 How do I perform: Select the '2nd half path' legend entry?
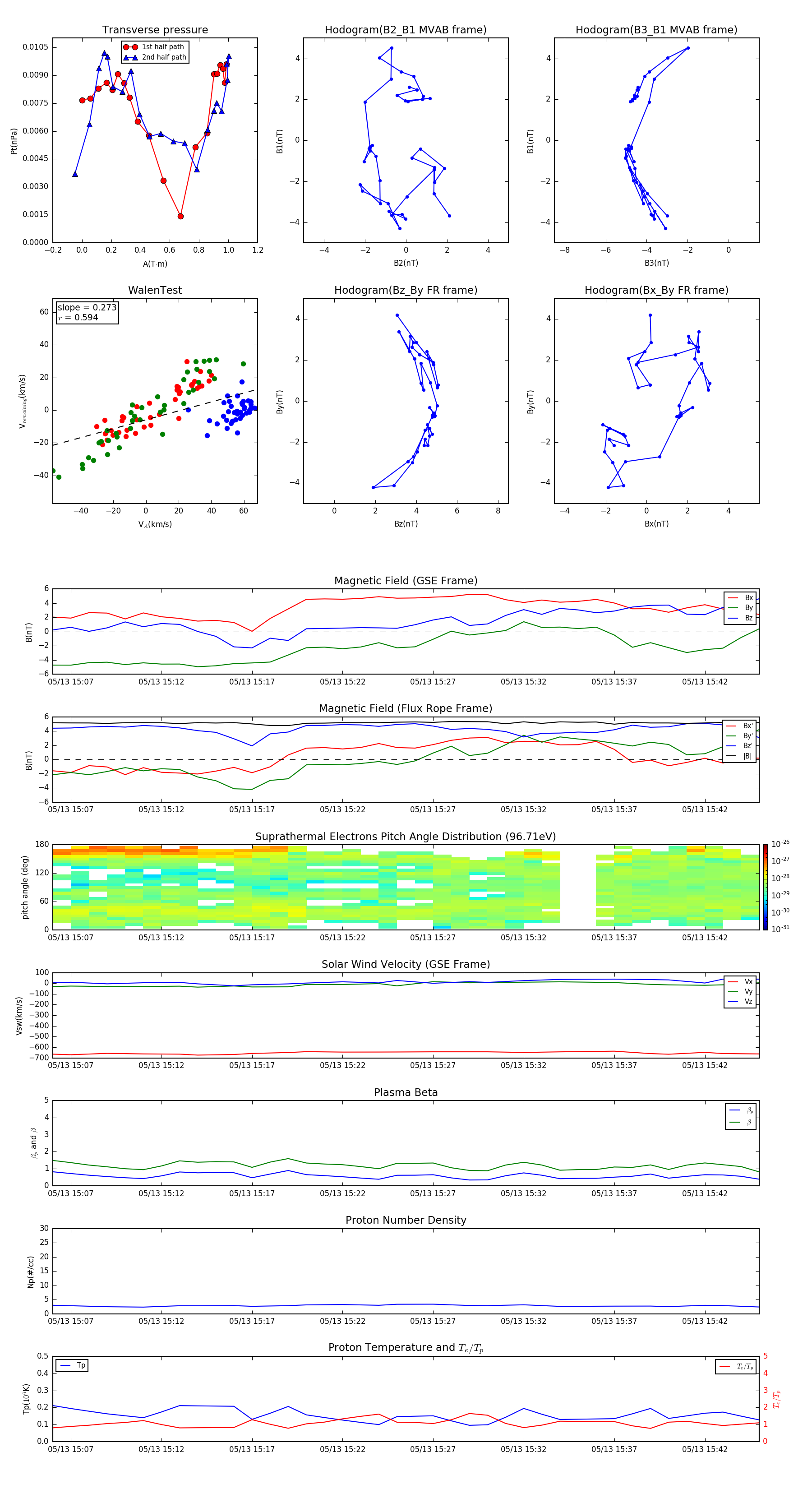pos(154,57)
